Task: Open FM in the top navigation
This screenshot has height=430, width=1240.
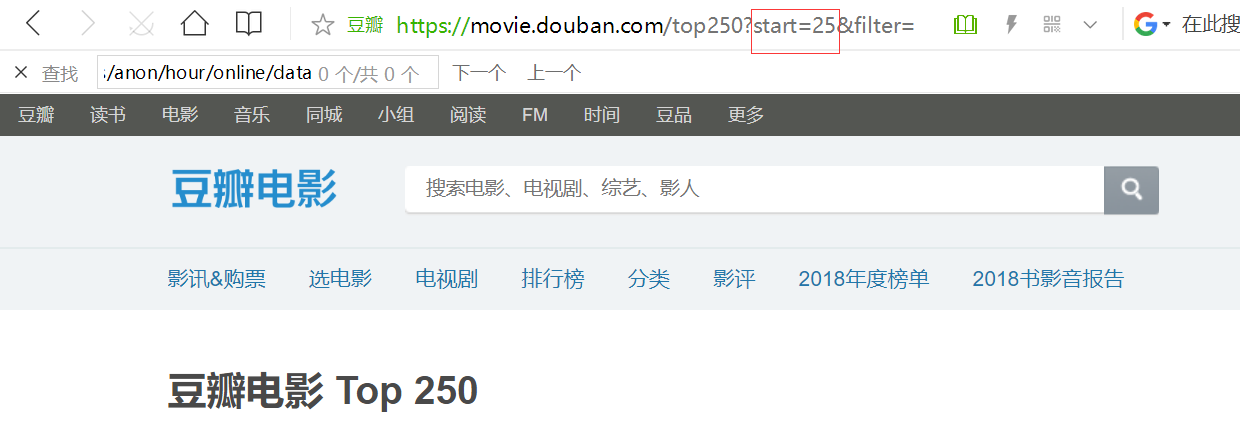Action: pos(535,115)
